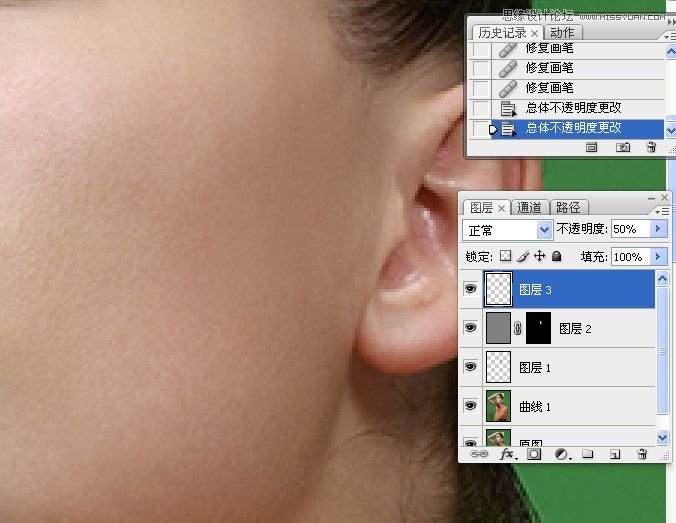Create a new layer

point(615,454)
